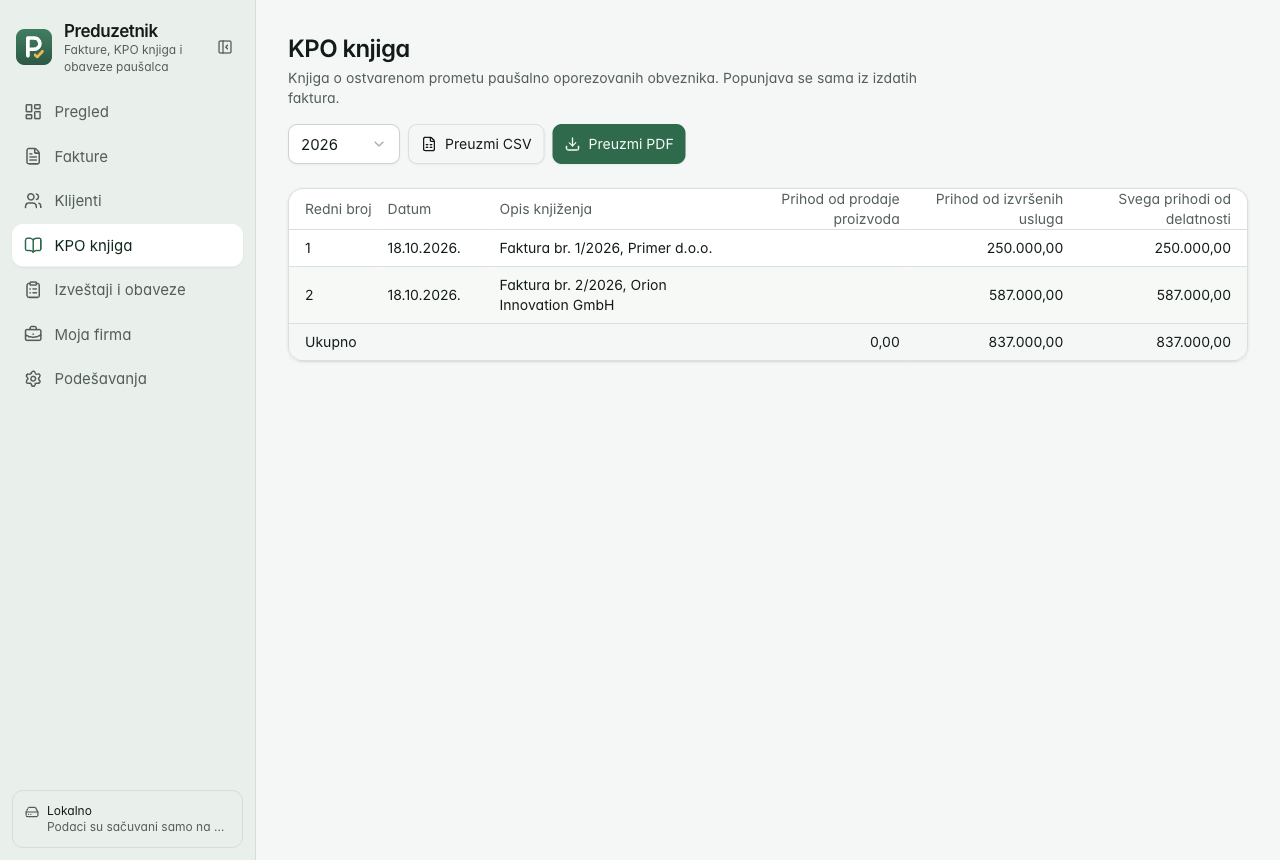Screen dimensions: 1280x860
Task: Click the KPO knjiga book icon
Action: (33, 245)
